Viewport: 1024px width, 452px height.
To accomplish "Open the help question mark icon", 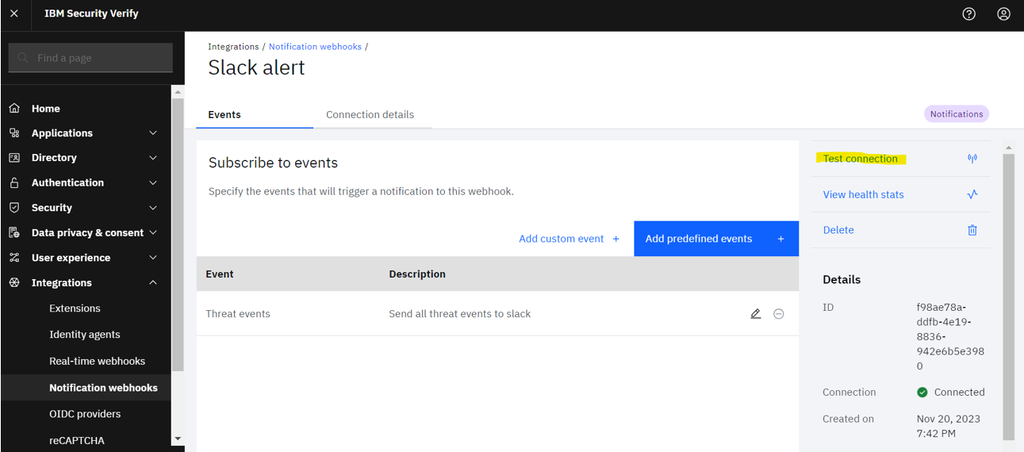I will [x=969, y=14].
